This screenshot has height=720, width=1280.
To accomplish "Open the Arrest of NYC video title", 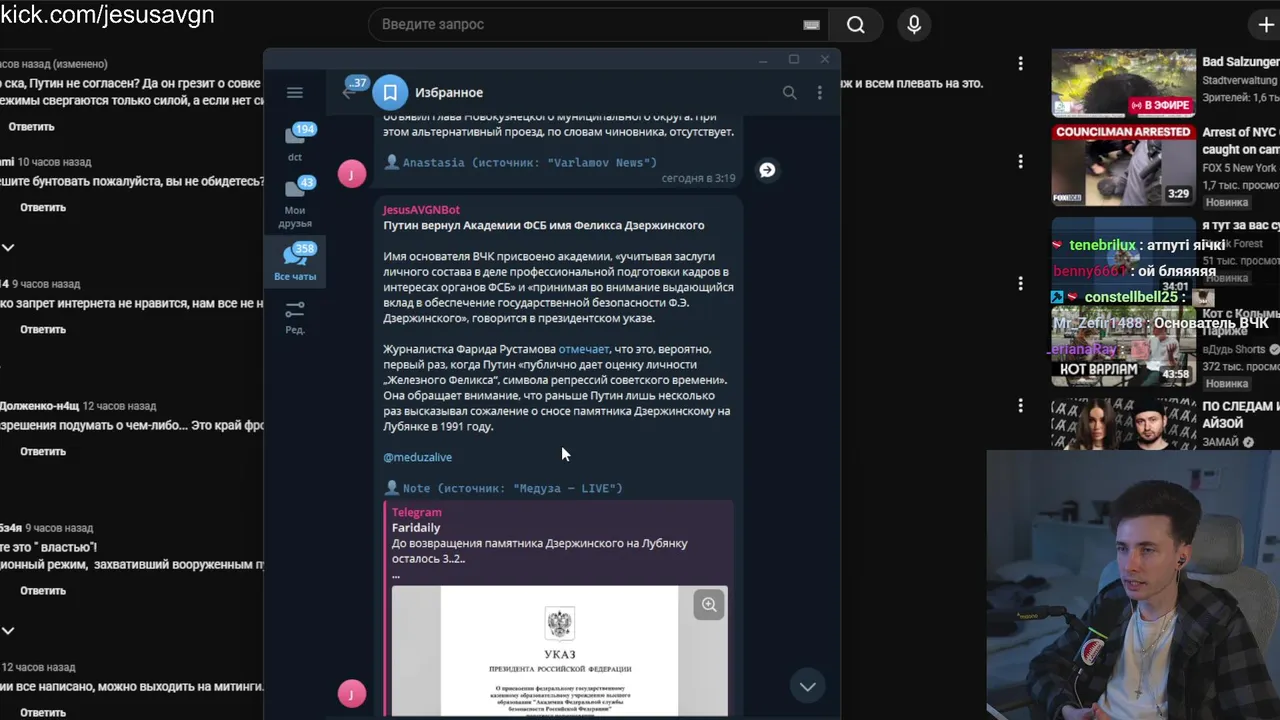I will point(1240,141).
